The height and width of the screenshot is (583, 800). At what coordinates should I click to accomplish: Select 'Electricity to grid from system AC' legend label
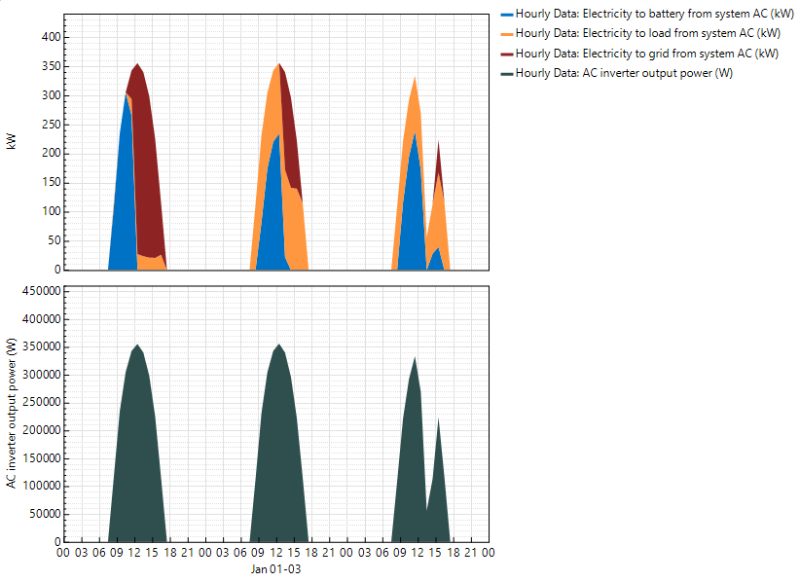pos(641,54)
